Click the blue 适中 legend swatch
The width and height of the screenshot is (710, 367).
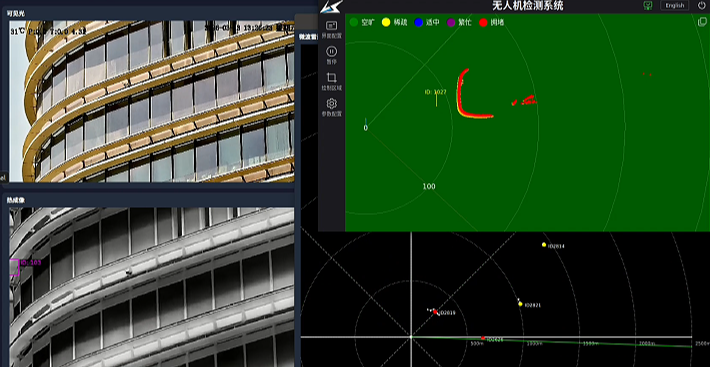pyautogui.click(x=418, y=22)
